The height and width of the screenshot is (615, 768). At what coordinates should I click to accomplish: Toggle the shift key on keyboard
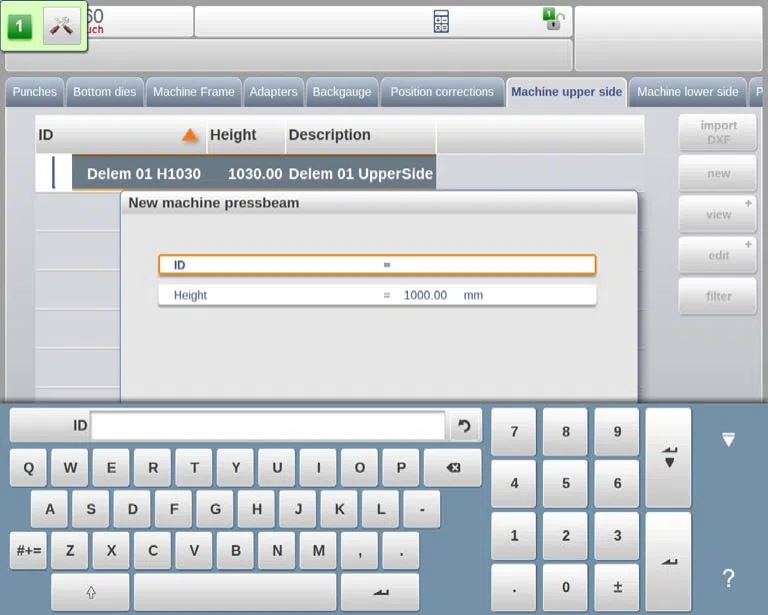91,592
